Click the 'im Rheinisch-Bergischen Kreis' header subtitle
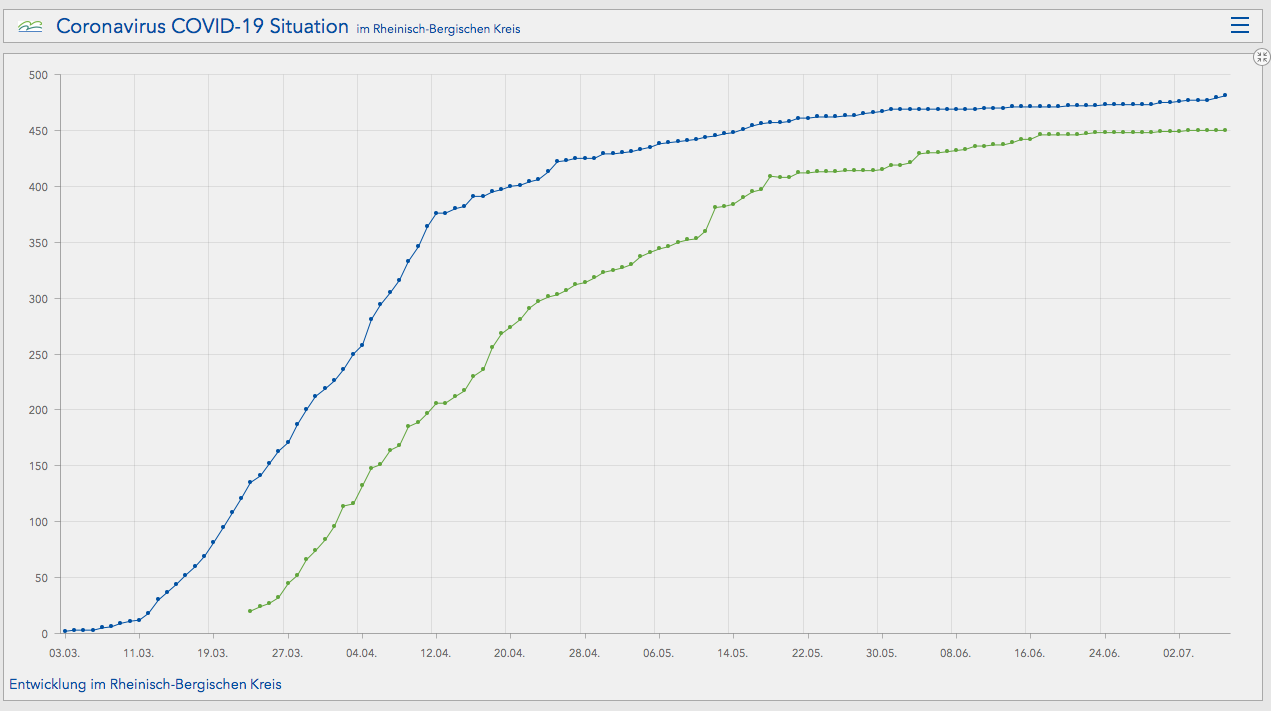1271x711 pixels. [x=438, y=29]
